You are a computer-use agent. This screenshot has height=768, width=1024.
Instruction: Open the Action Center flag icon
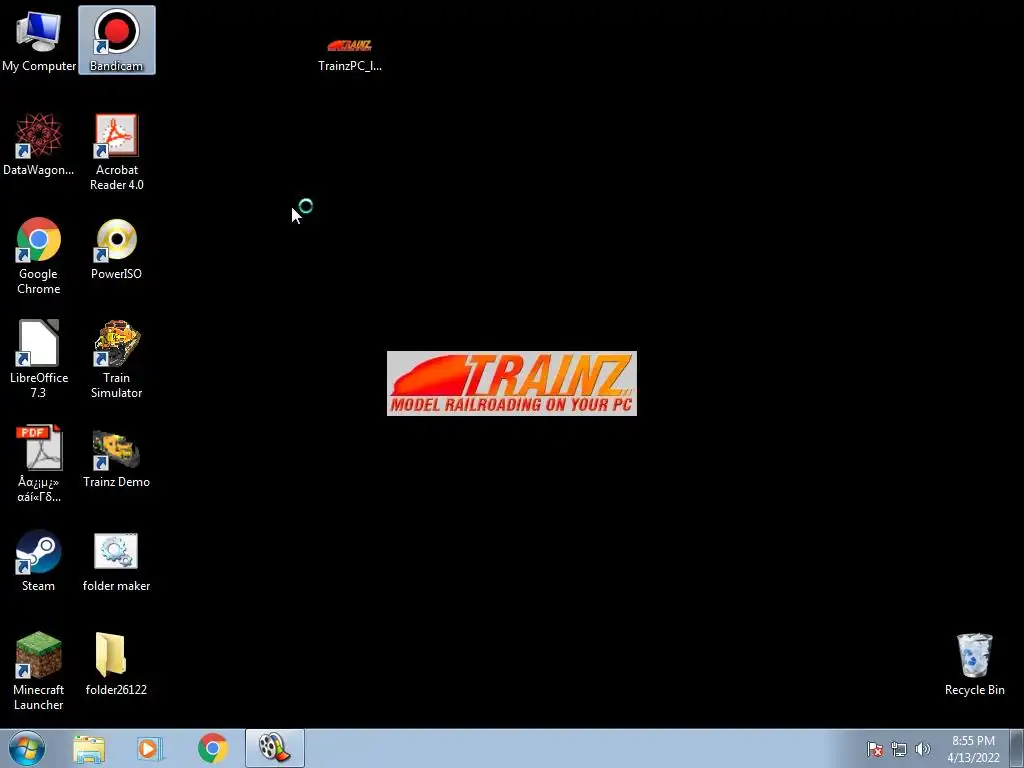pos(875,749)
